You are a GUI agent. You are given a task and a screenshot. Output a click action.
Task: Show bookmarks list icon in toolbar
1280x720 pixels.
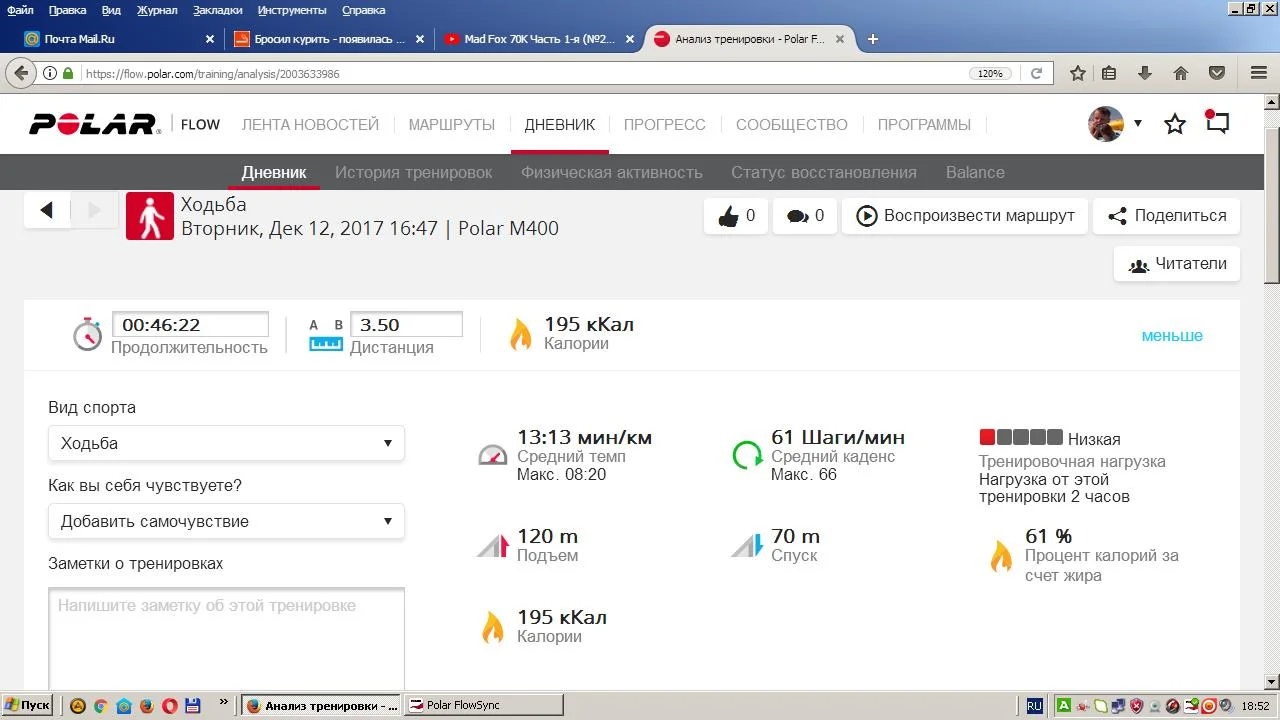(1109, 73)
